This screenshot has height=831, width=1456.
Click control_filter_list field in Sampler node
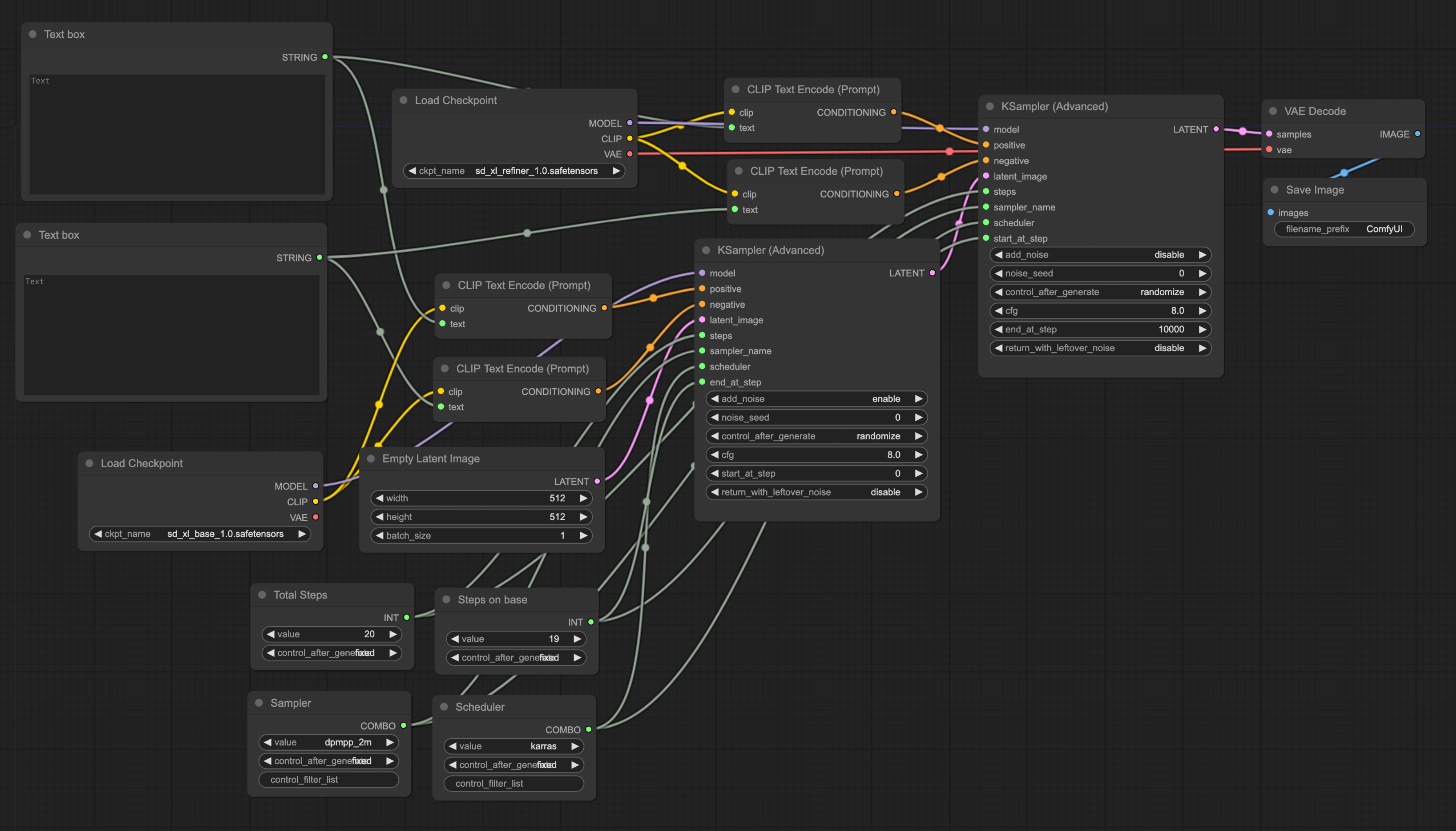[329, 780]
